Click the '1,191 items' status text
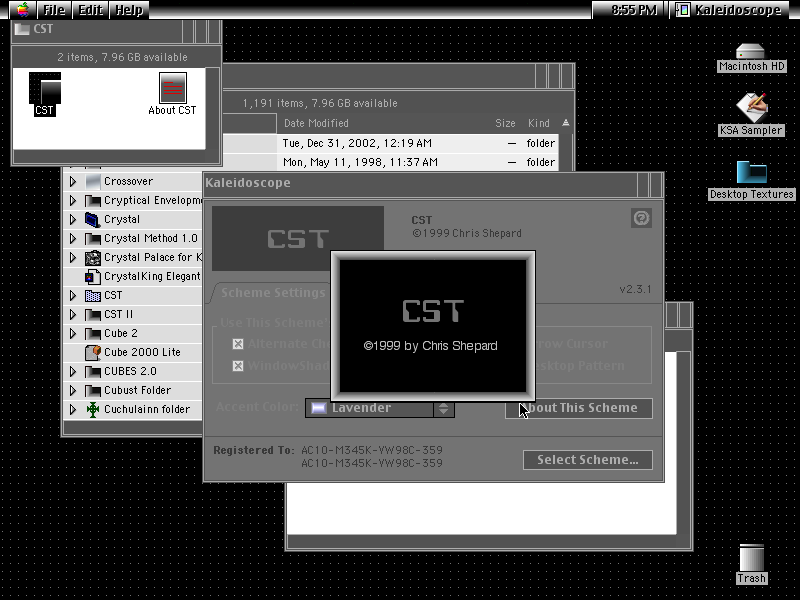This screenshot has width=800, height=600. click(x=320, y=103)
